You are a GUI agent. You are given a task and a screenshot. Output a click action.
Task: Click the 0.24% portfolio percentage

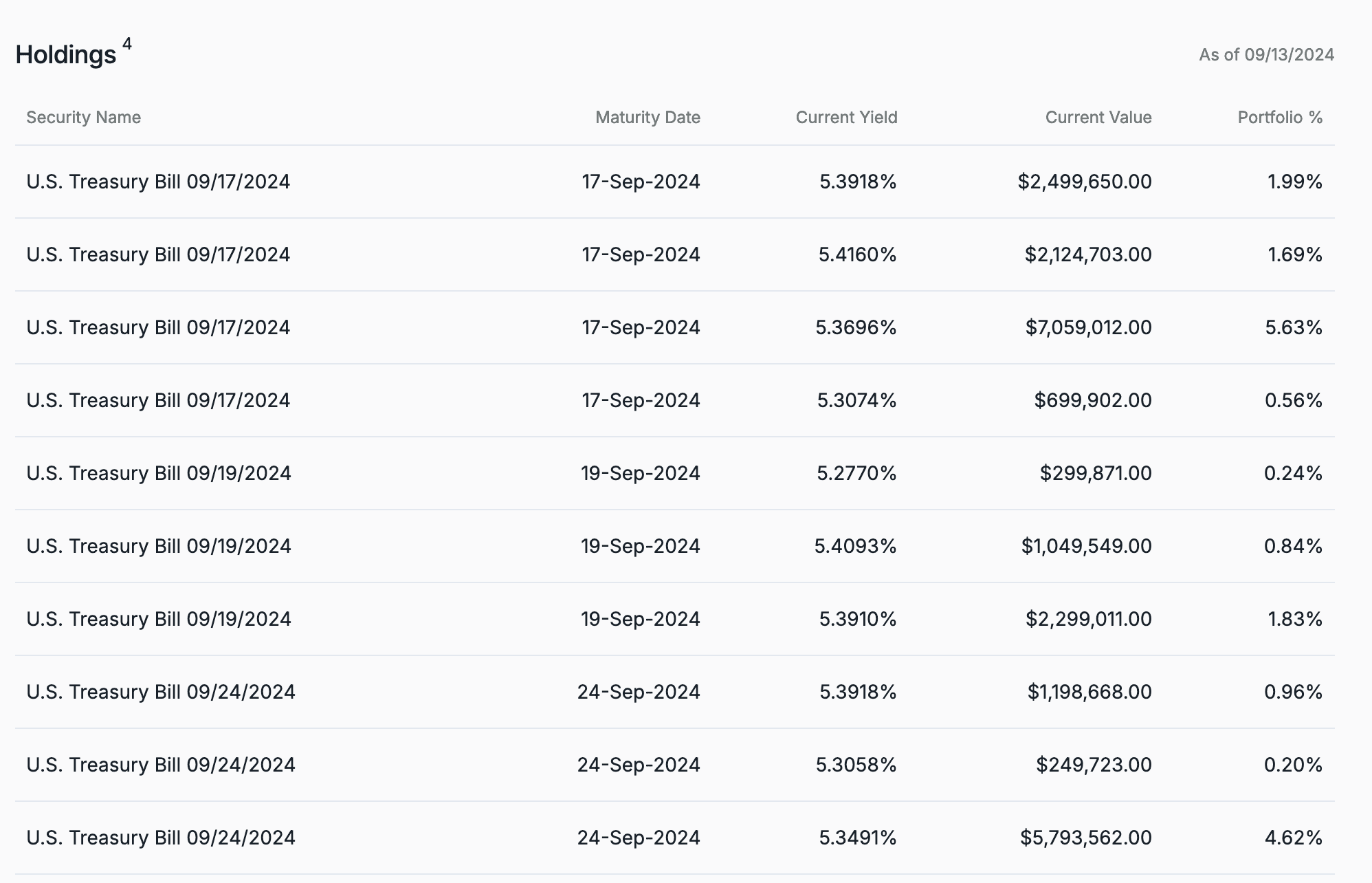click(x=1293, y=473)
